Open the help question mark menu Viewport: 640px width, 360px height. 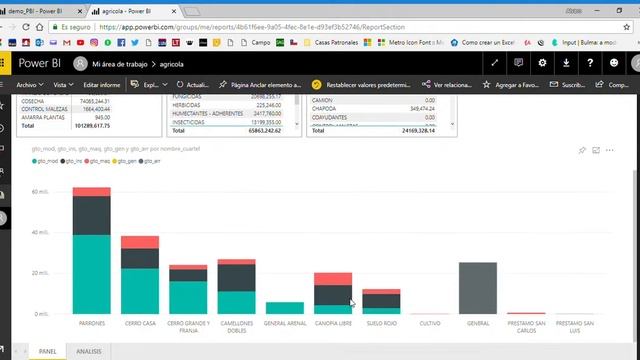(590, 63)
